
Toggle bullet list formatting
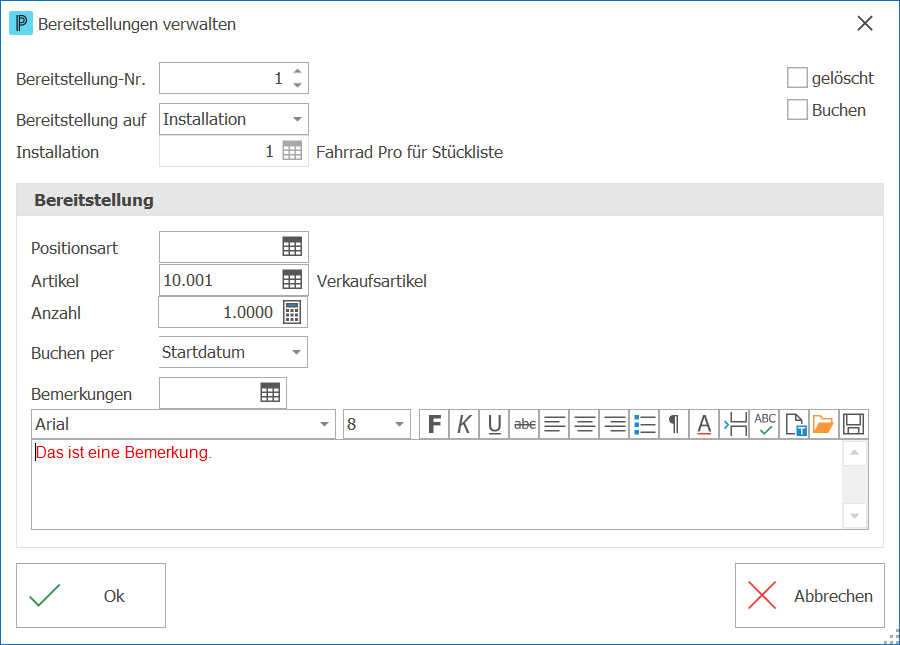(645, 425)
